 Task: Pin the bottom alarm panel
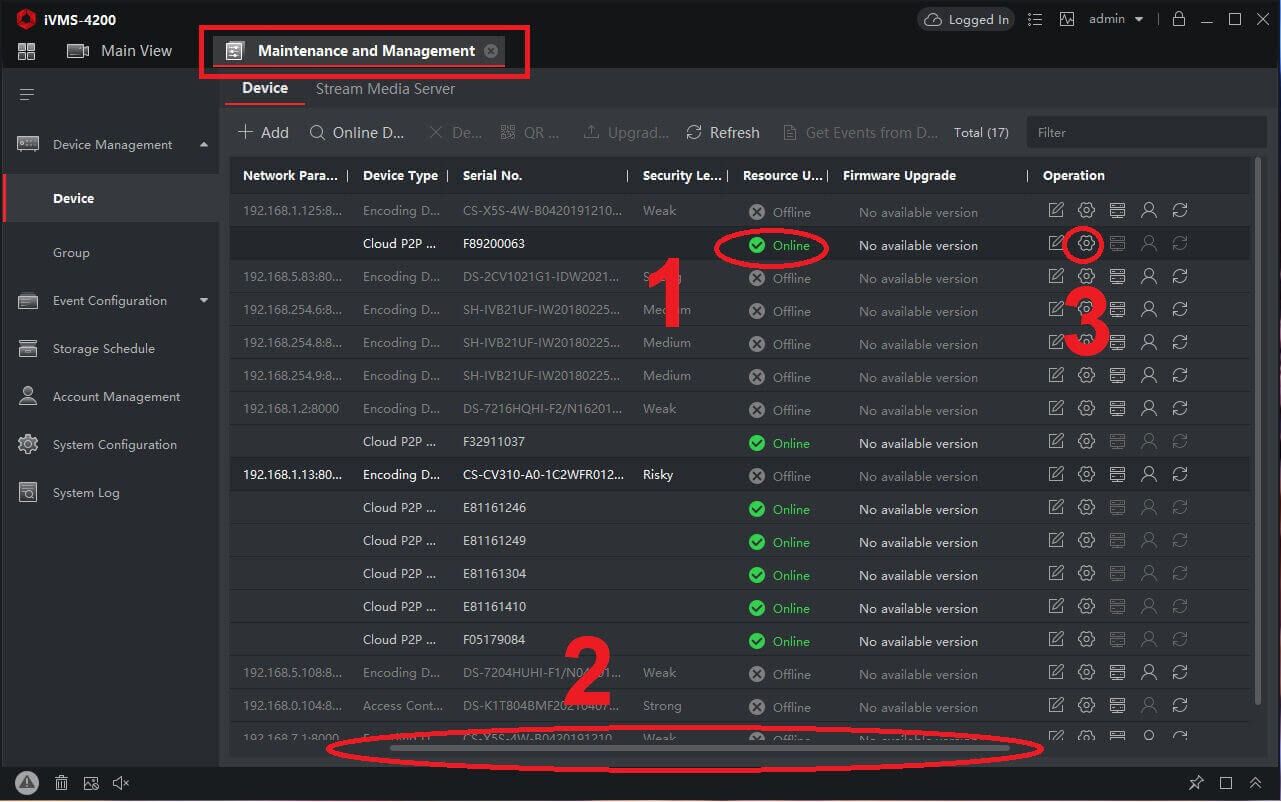point(1196,783)
